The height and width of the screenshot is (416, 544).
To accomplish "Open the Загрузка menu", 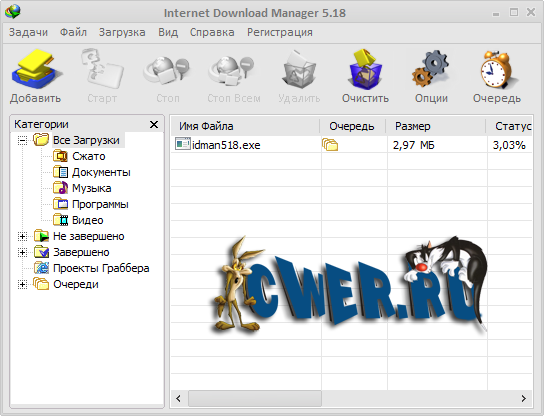I will [122, 32].
